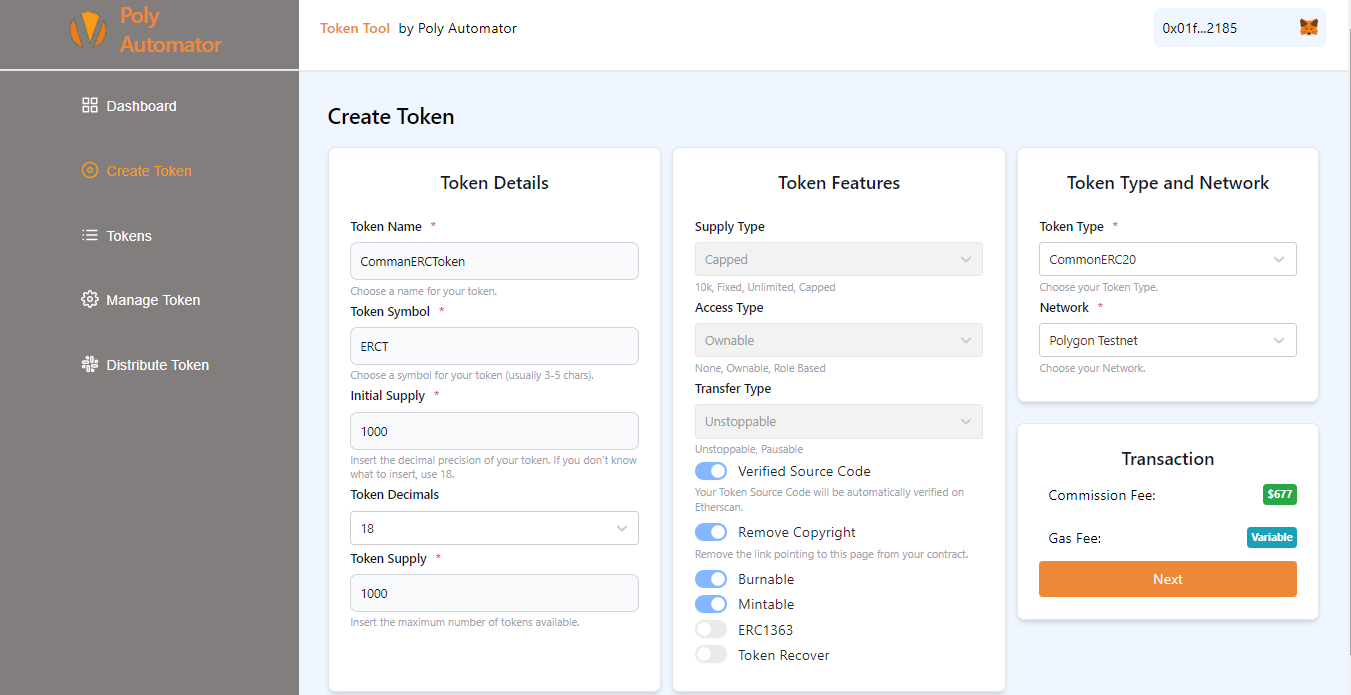Image resolution: width=1351 pixels, height=695 pixels.
Task: Click the Token Tool header link
Action: tap(355, 28)
